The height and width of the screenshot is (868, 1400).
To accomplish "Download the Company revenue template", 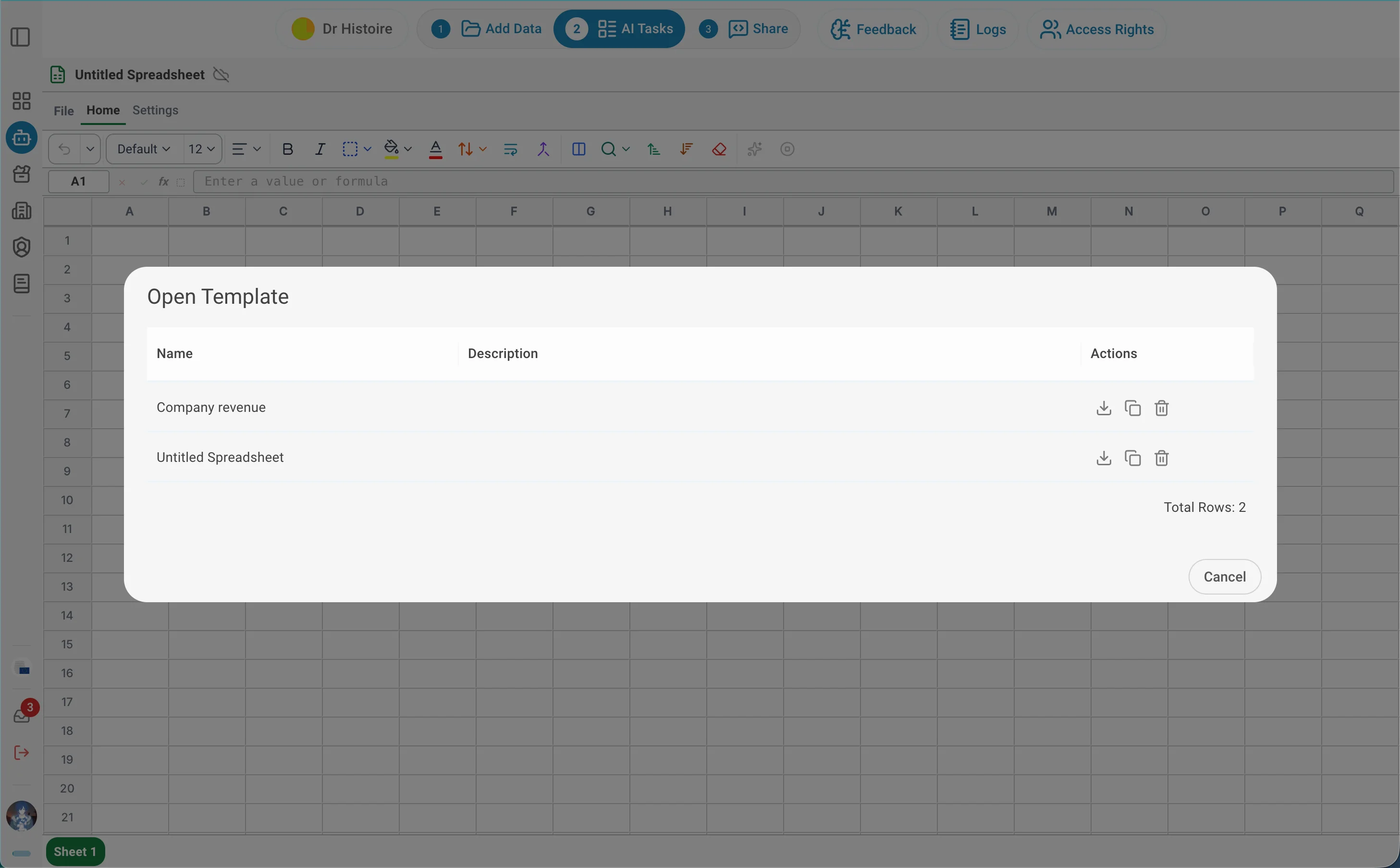I will [1104, 408].
